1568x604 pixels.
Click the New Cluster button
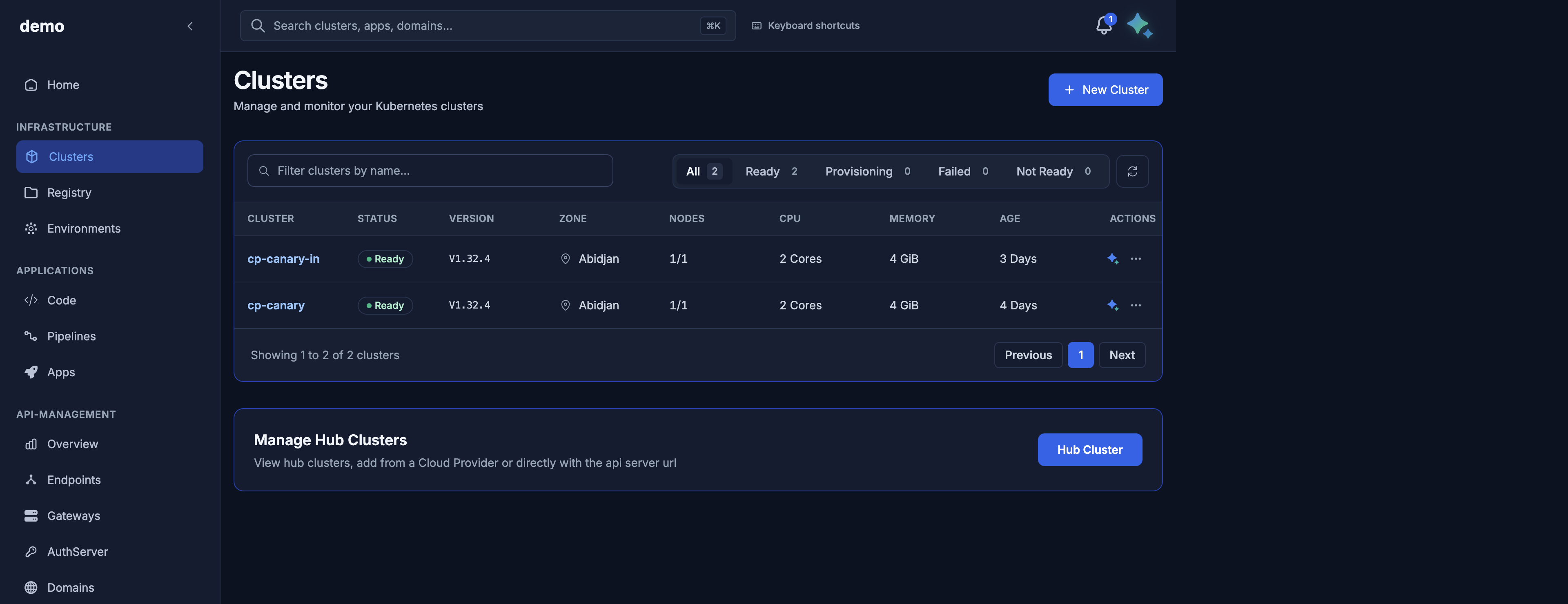click(x=1105, y=89)
